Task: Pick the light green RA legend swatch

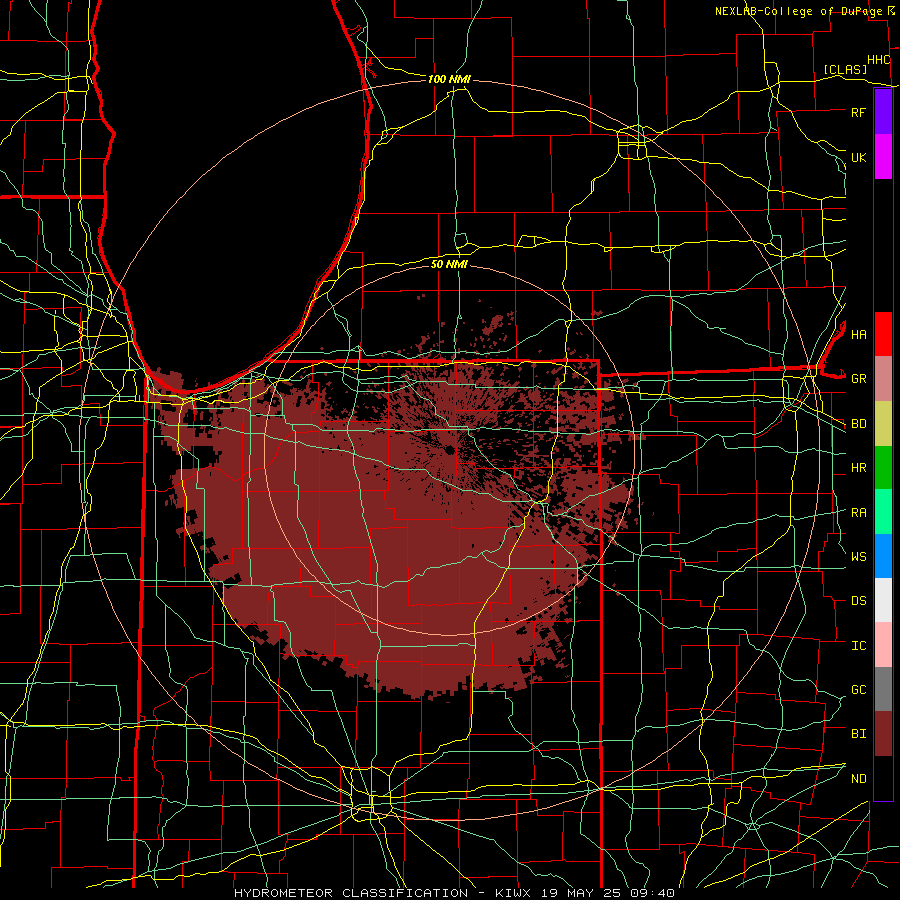Action: [x=883, y=512]
